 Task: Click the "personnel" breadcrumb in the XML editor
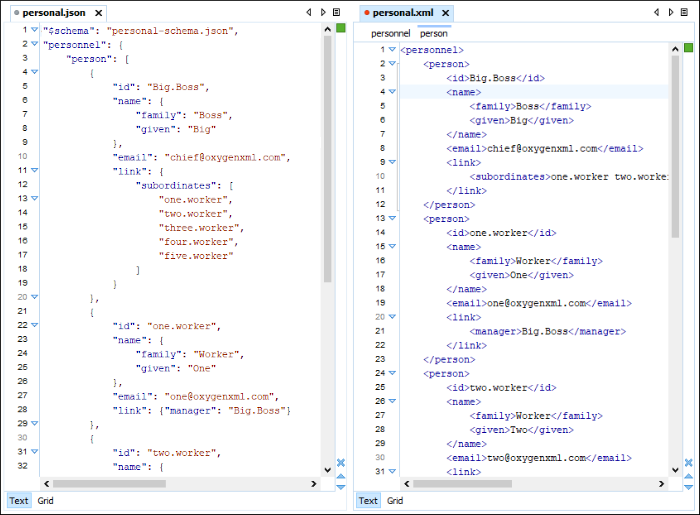390,33
